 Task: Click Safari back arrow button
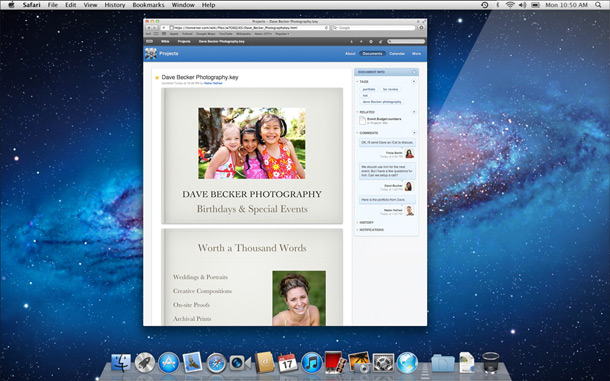149,28
